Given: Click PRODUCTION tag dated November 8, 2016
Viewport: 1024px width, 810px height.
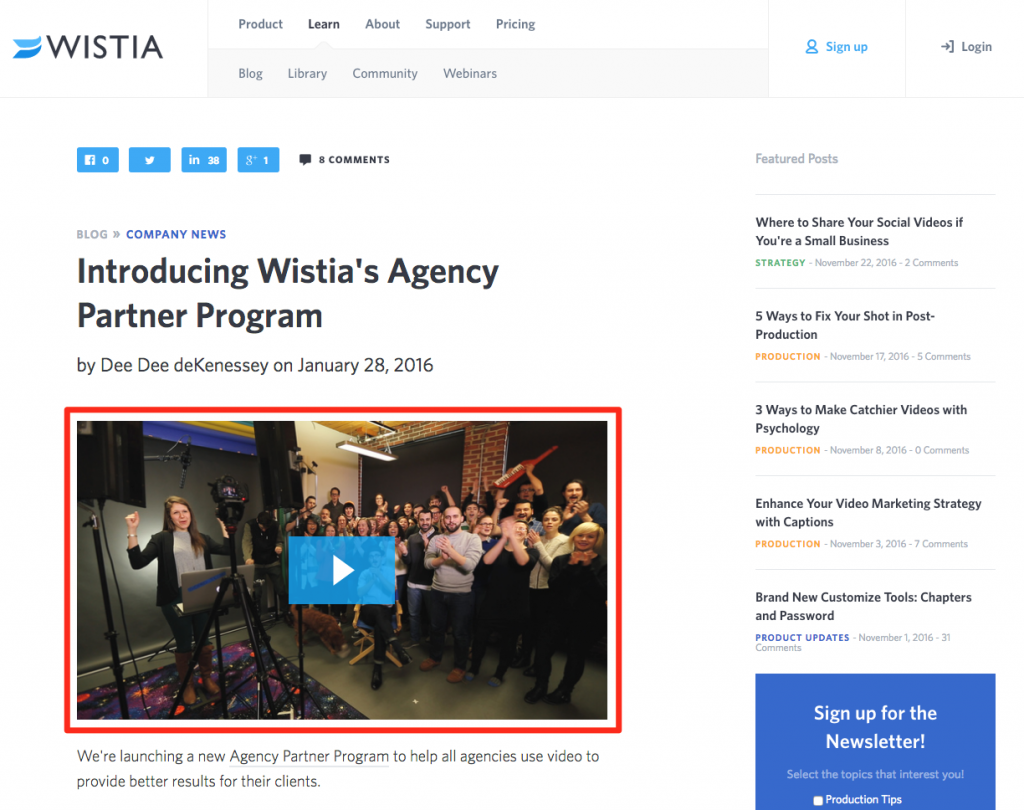Looking at the screenshot, I should click(788, 450).
